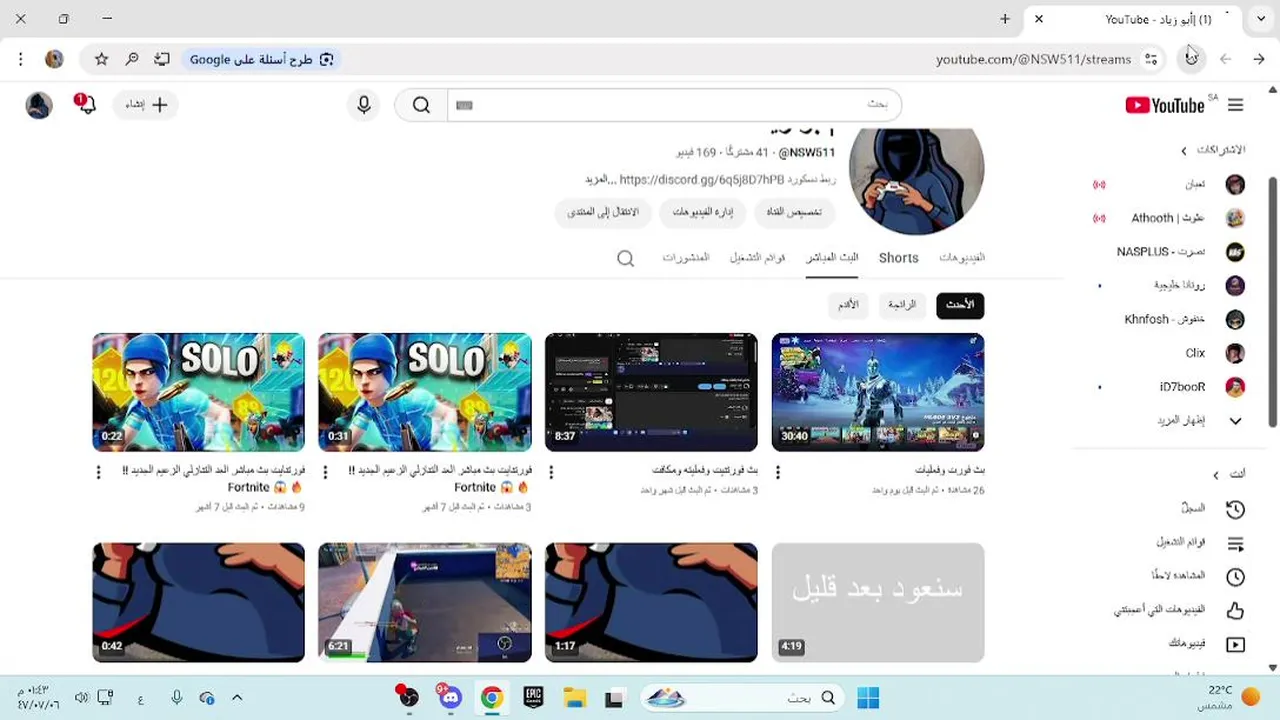Open Epic Games launcher from taskbar
1280x720 pixels.
click(533, 697)
